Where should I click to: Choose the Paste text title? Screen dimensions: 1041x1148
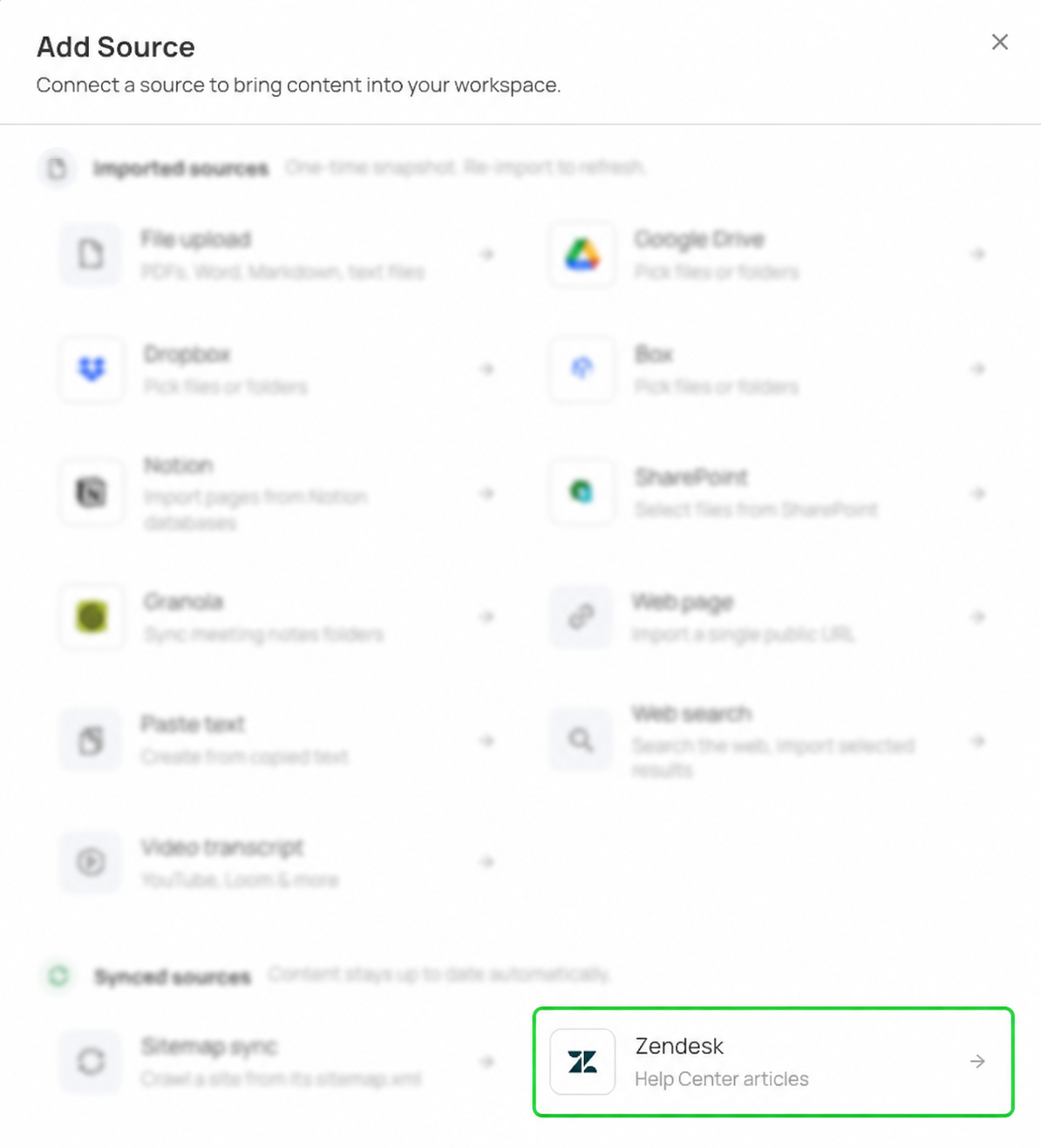193,723
